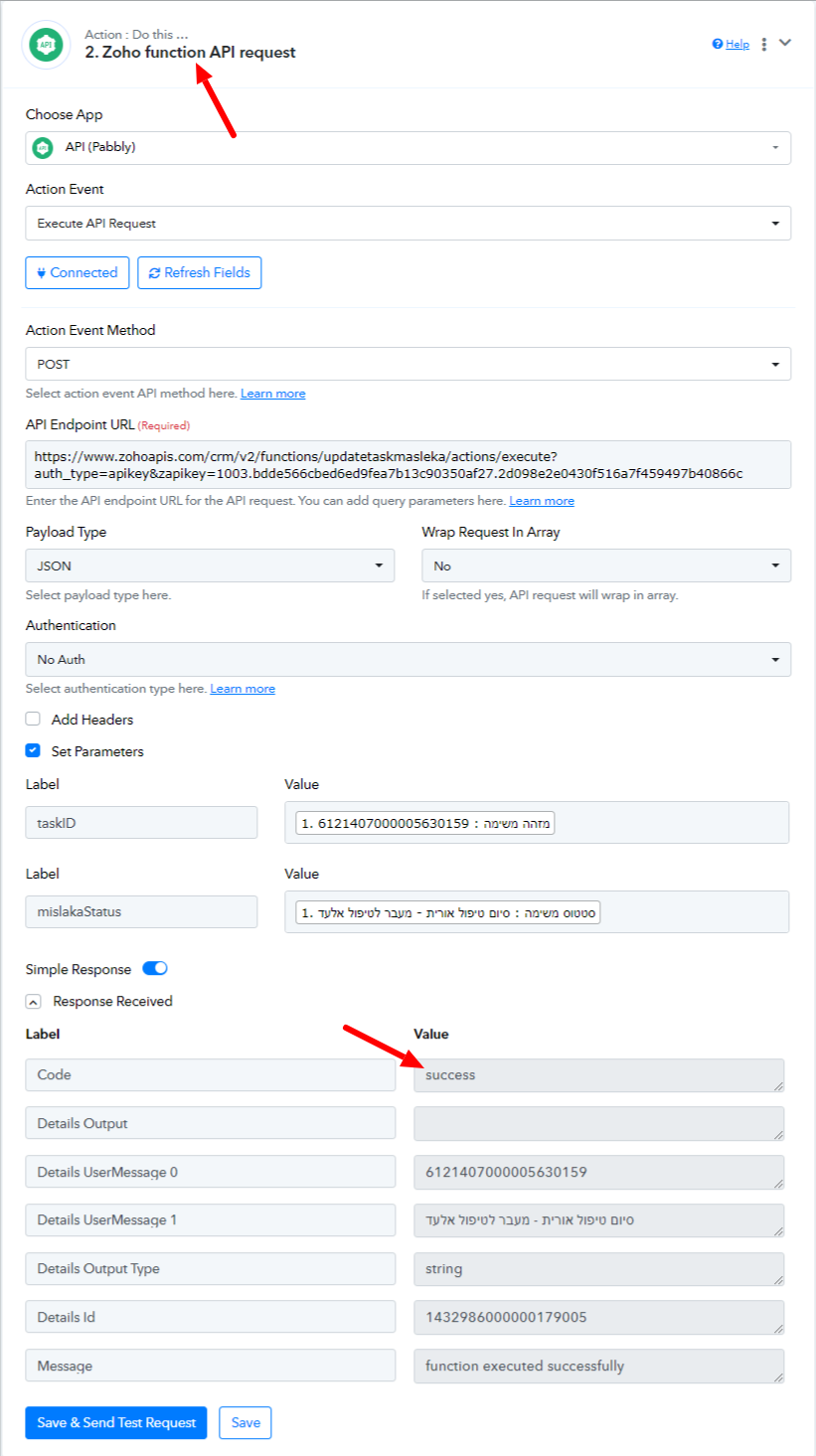Open the Payload Type dropdown
Screen dimensions: 816x1456
tap(210, 566)
